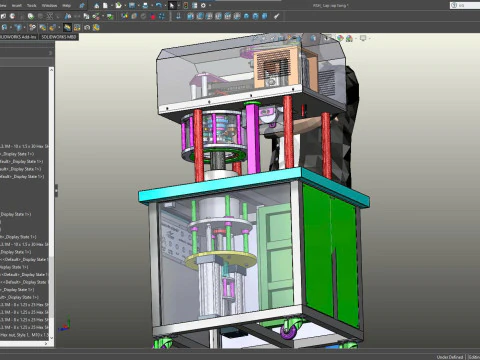
Task: Expand the Options gear dropdown arrow
Action: pyautogui.click(x=209, y=6)
